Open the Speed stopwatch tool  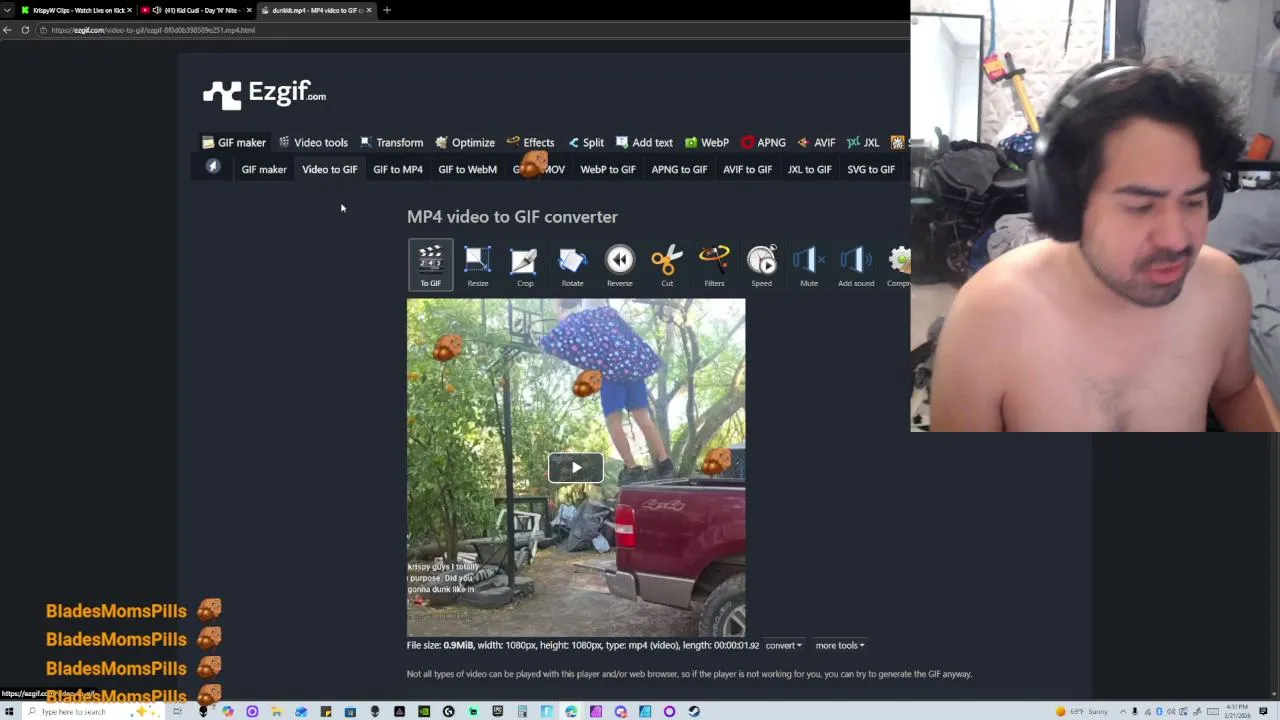pos(761,265)
